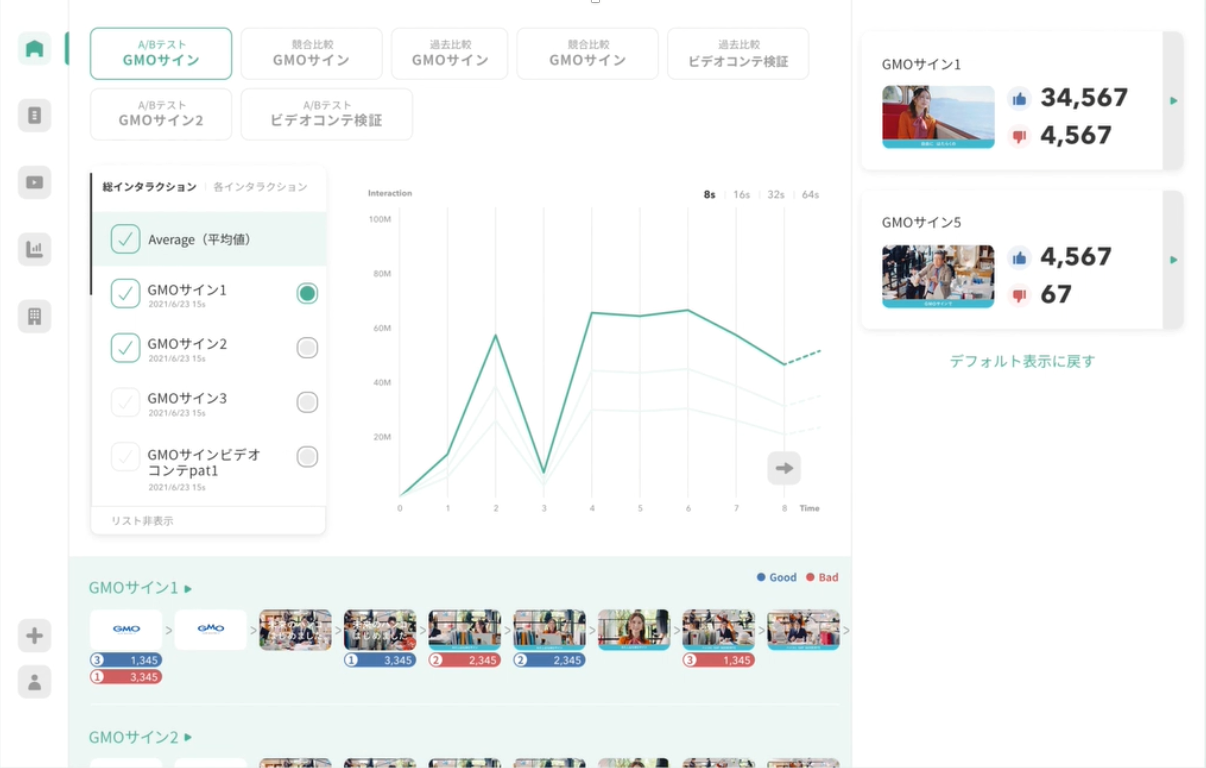1206x768 pixels.
Task: Check the GMOサインビデオコンテpat1 checkbox
Action: (125, 456)
